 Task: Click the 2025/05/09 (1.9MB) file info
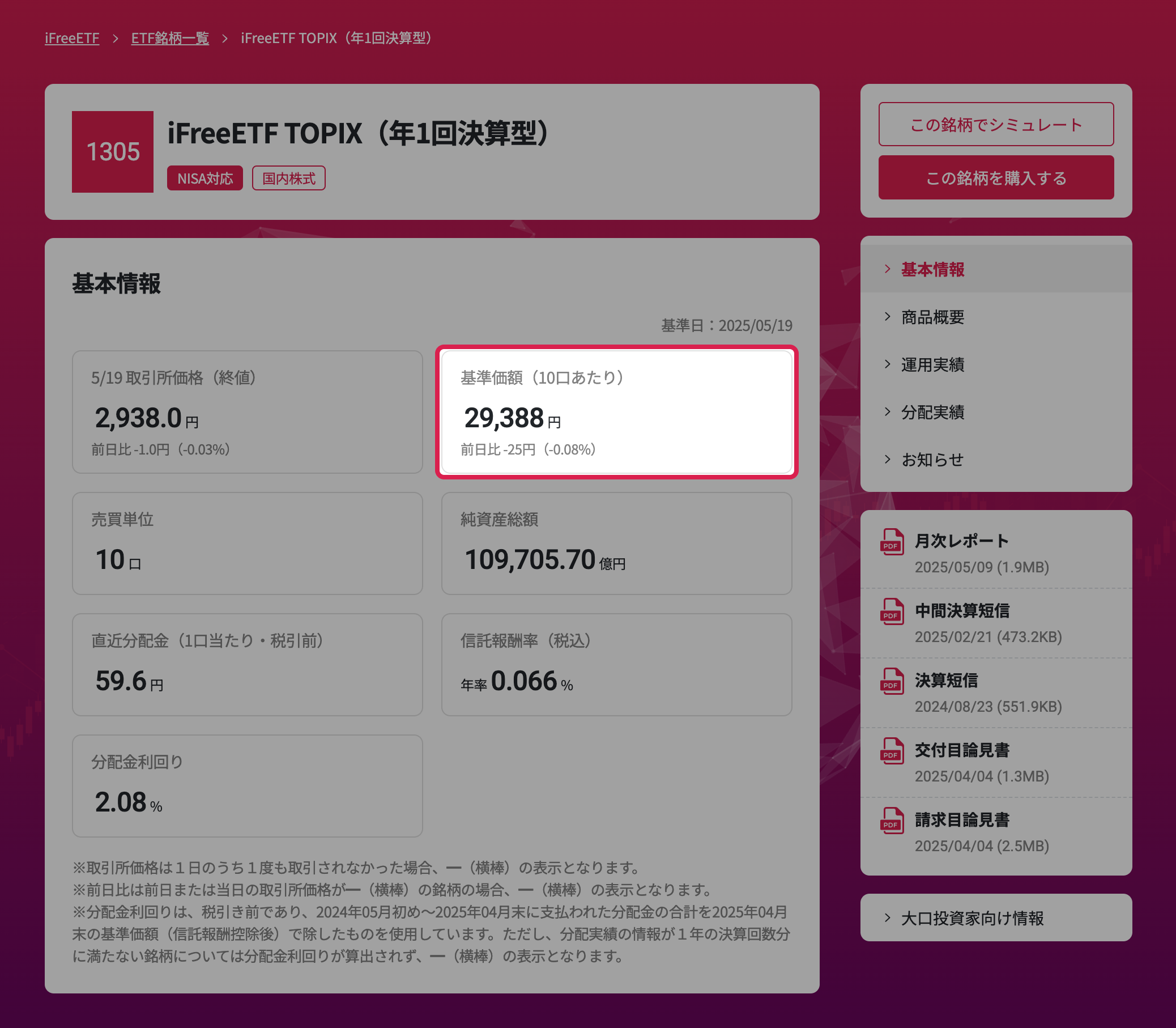tap(982, 567)
